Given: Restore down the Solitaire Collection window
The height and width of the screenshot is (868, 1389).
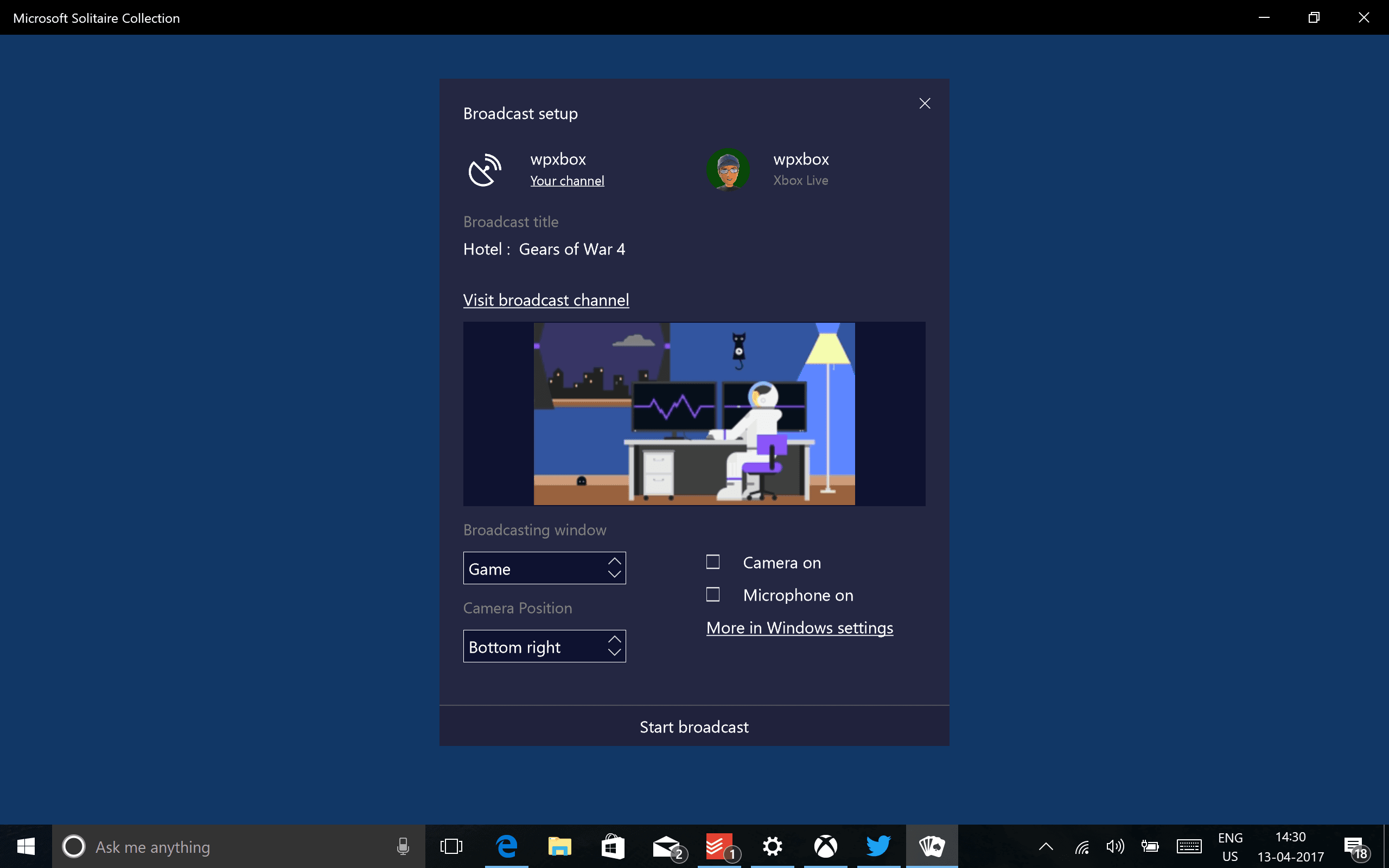Looking at the screenshot, I should point(1314,17).
